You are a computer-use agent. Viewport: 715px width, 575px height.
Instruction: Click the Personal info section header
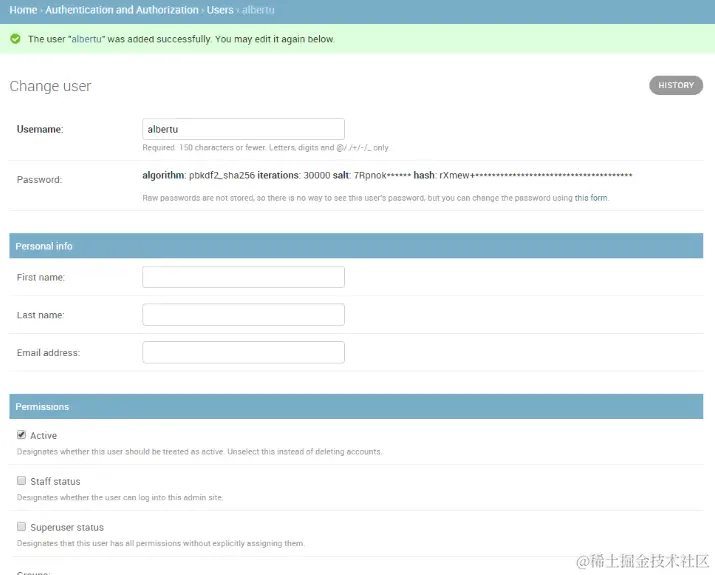pos(356,246)
